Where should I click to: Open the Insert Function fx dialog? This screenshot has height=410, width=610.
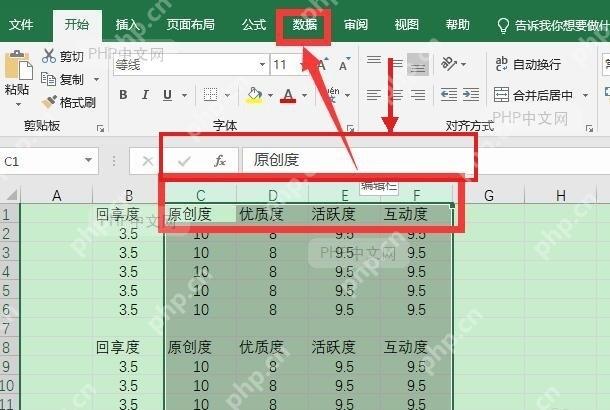coord(220,161)
